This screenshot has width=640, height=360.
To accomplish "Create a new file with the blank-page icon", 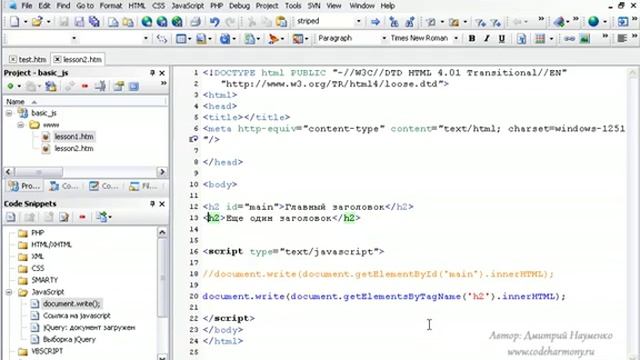I will [x=14, y=22].
